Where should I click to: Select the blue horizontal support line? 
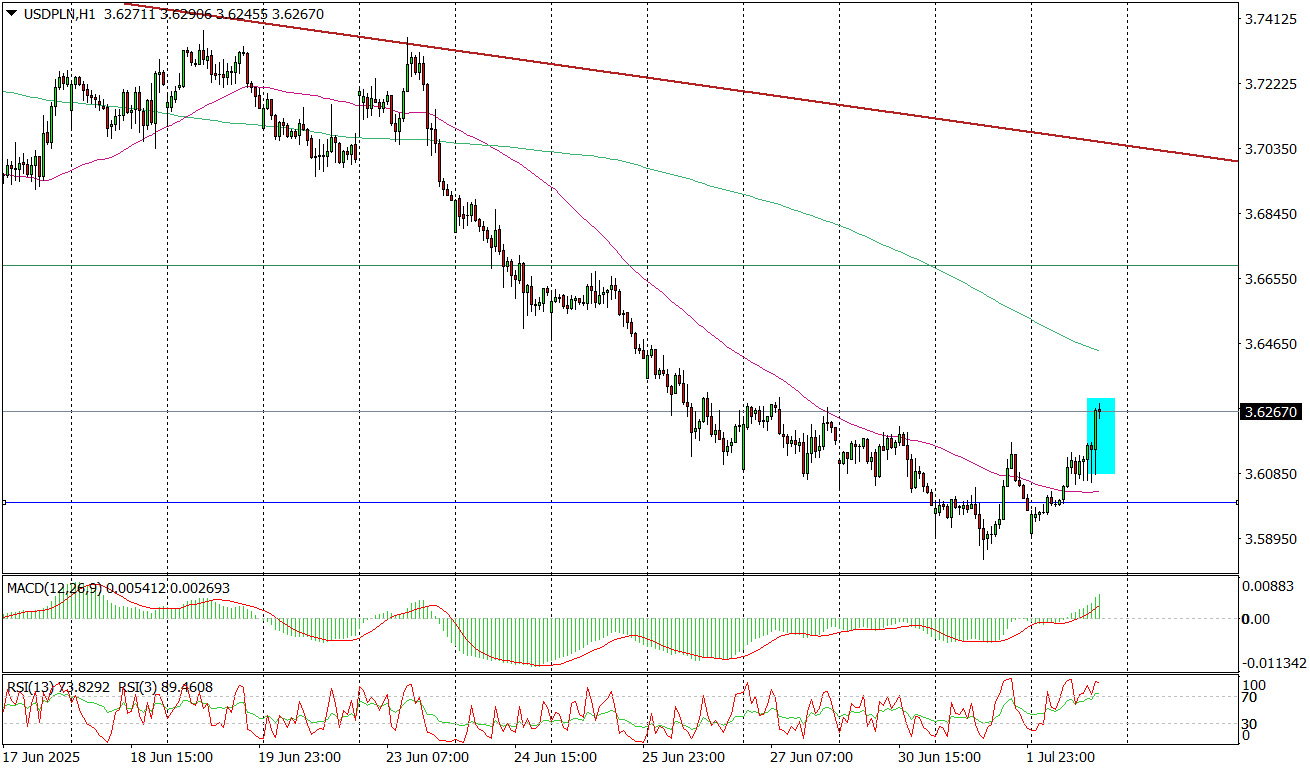(620, 503)
